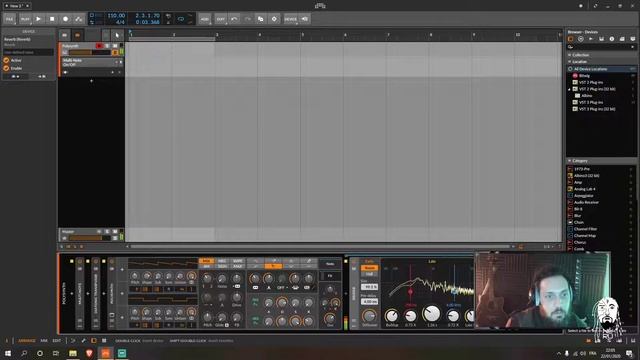The height and width of the screenshot is (360, 640).
Task: Collapse the Location section in Browser
Action: (x=569, y=62)
